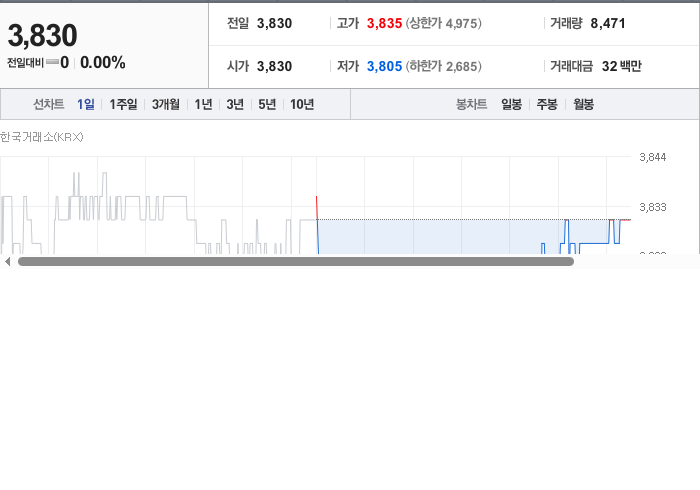Switch line chart to 3개월

(x=166, y=104)
